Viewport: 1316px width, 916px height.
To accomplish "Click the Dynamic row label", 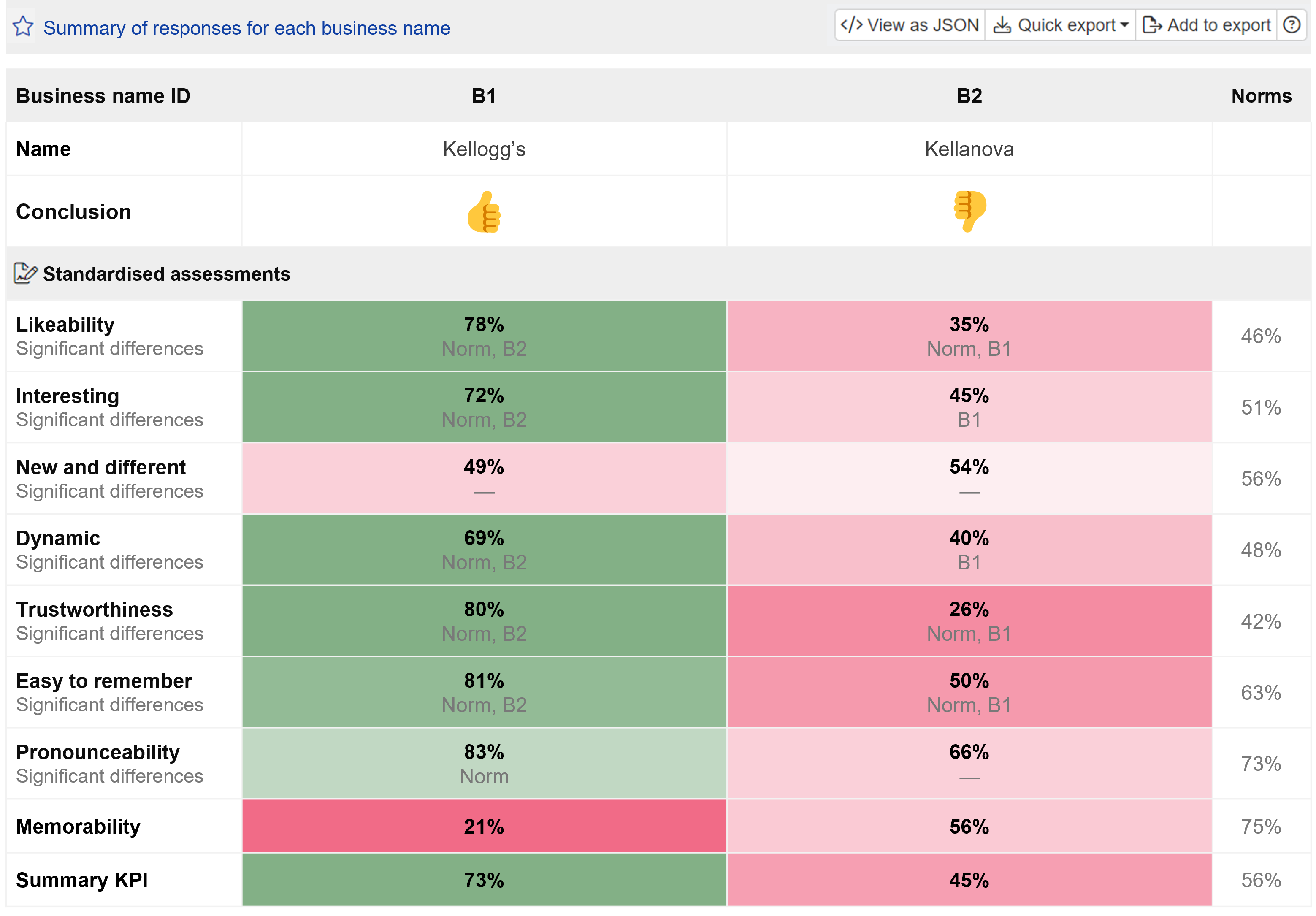I will click(x=58, y=539).
